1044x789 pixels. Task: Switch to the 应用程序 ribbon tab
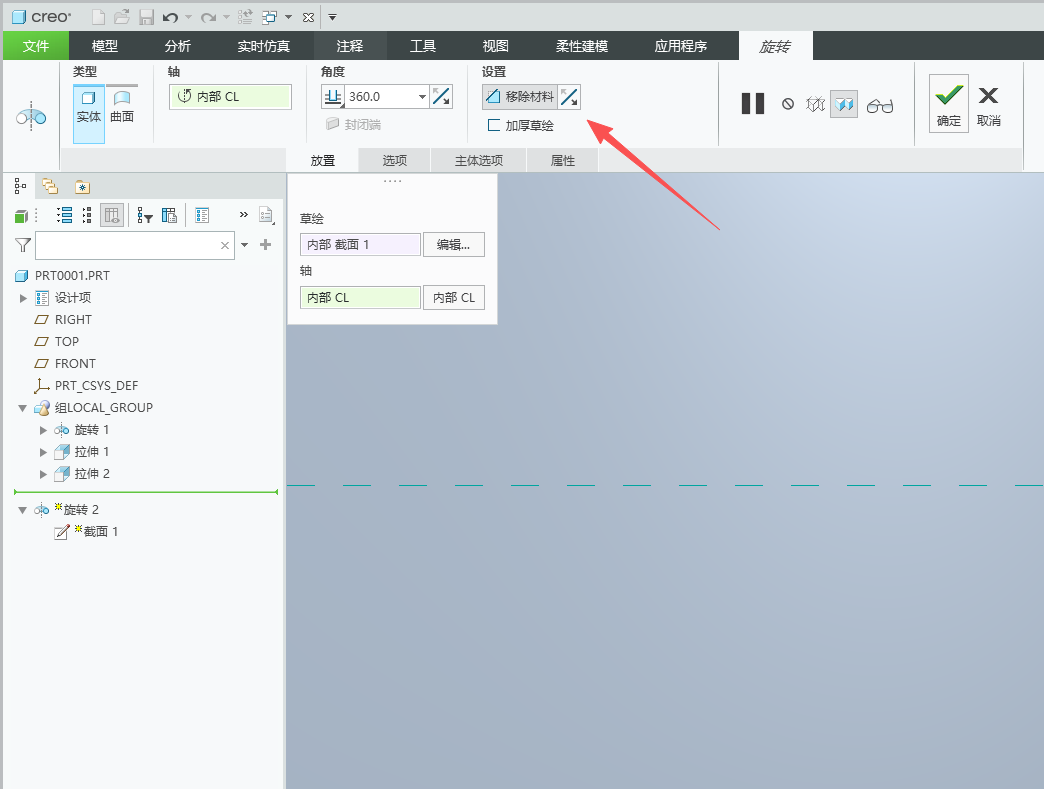tap(680, 46)
